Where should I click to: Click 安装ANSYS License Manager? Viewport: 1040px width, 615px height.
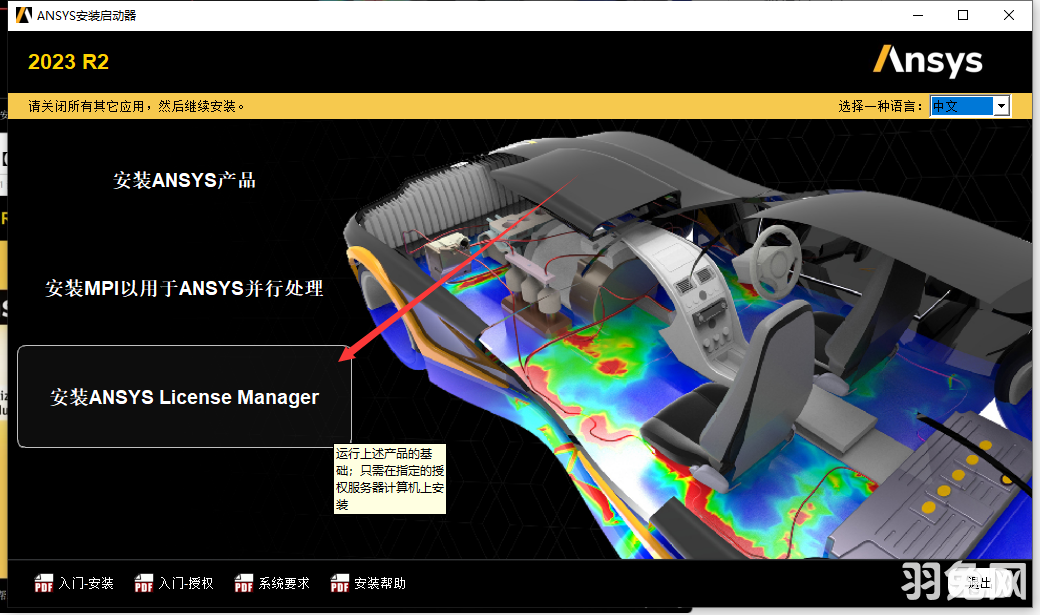point(183,396)
